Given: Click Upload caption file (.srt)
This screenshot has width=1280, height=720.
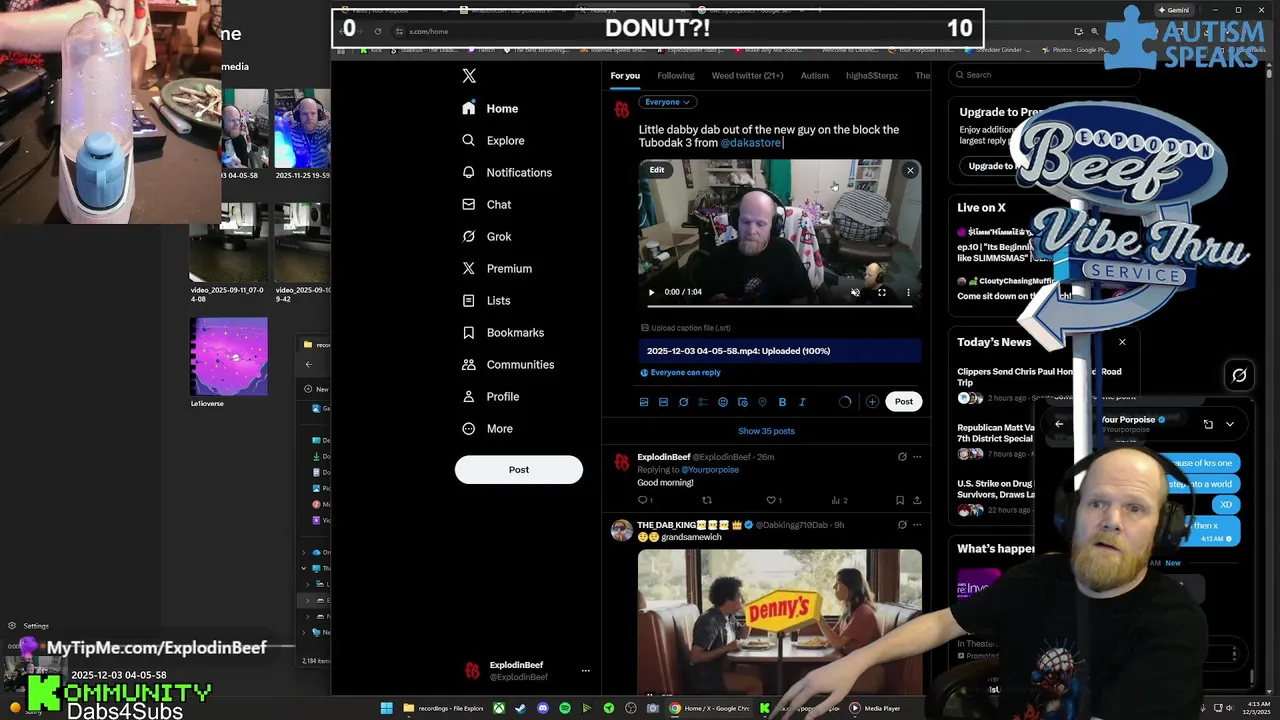Looking at the screenshot, I should click(x=685, y=328).
